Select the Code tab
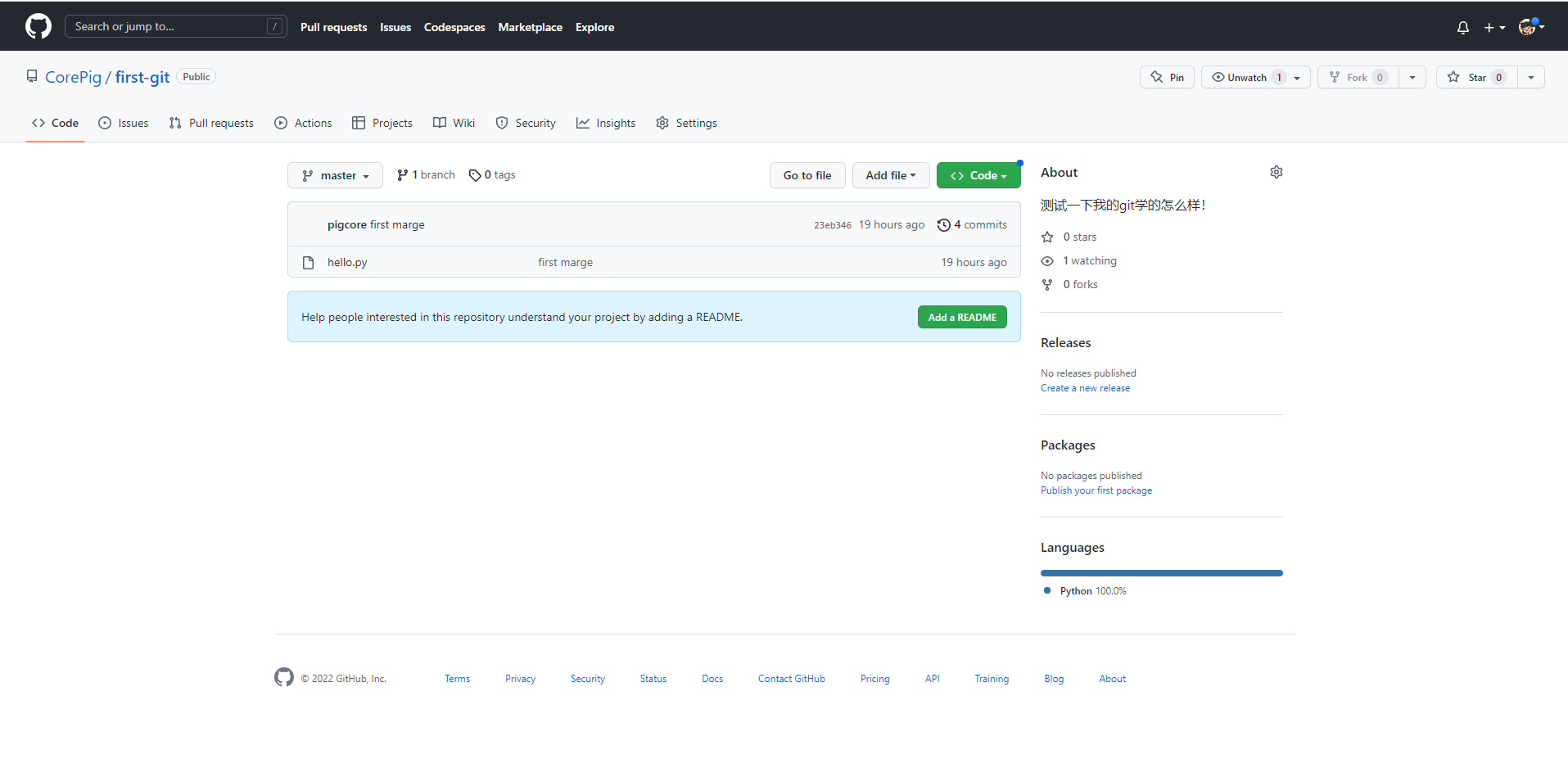Image resolution: width=1568 pixels, height=768 pixels. (x=56, y=123)
